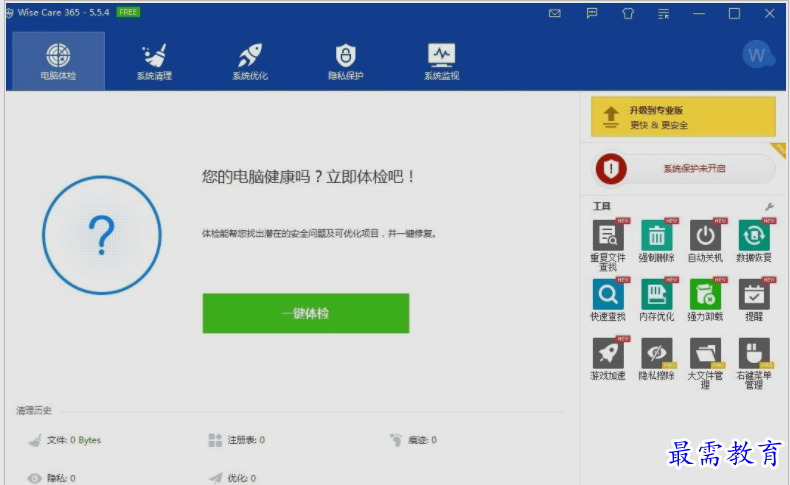Open the 自动关机 auto shutdown tool
This screenshot has height=485, width=790.
(705, 241)
